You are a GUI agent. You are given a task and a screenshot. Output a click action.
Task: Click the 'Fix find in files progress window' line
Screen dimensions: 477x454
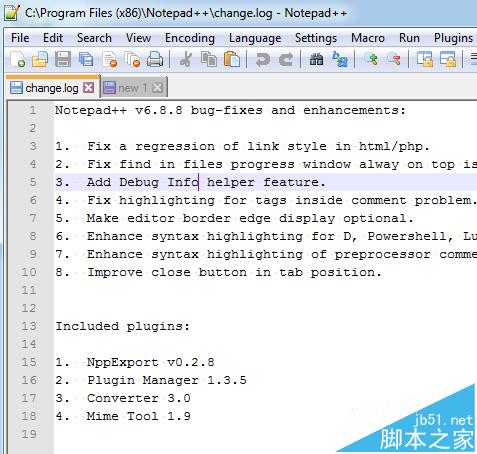coord(266,164)
